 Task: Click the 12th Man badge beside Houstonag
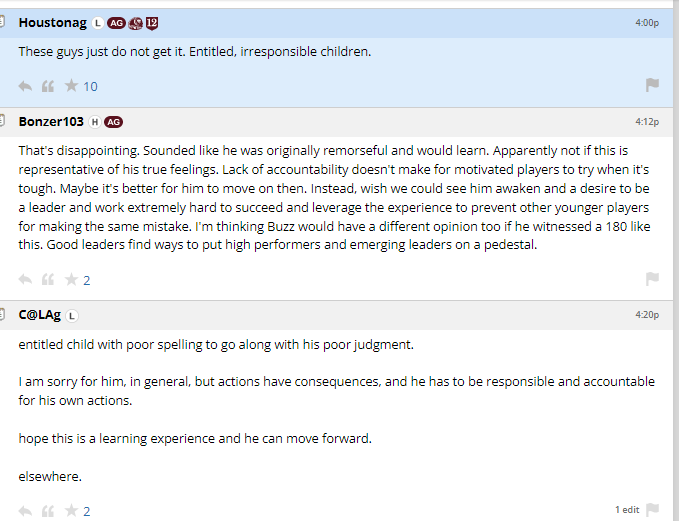(x=153, y=23)
